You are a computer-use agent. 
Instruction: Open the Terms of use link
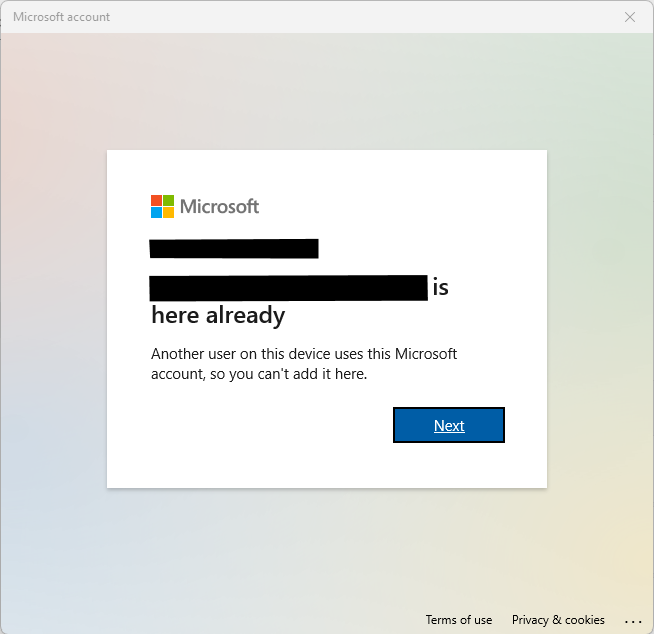(458, 620)
